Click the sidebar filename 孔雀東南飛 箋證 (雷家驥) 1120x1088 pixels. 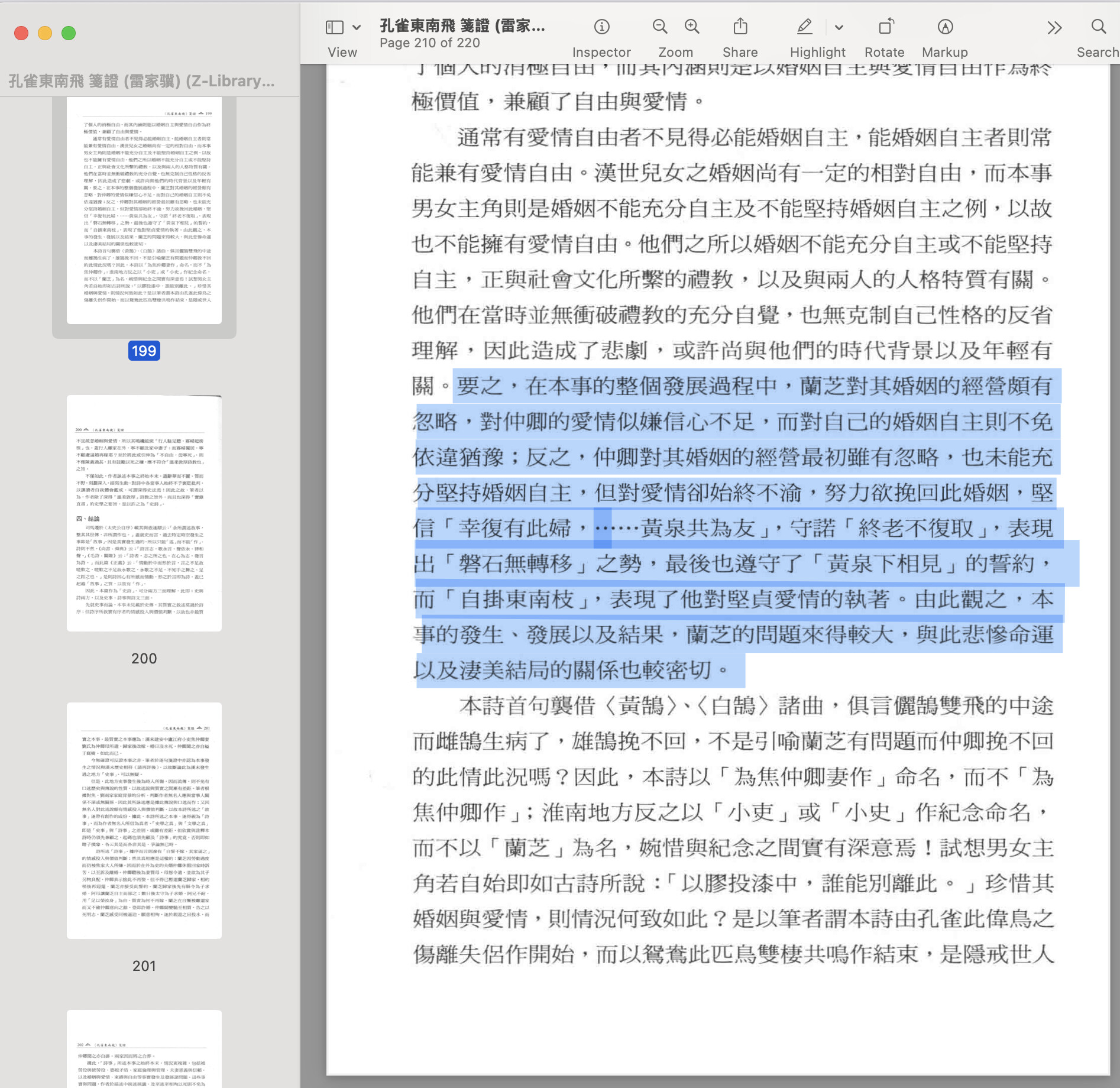pyautogui.click(x=141, y=81)
